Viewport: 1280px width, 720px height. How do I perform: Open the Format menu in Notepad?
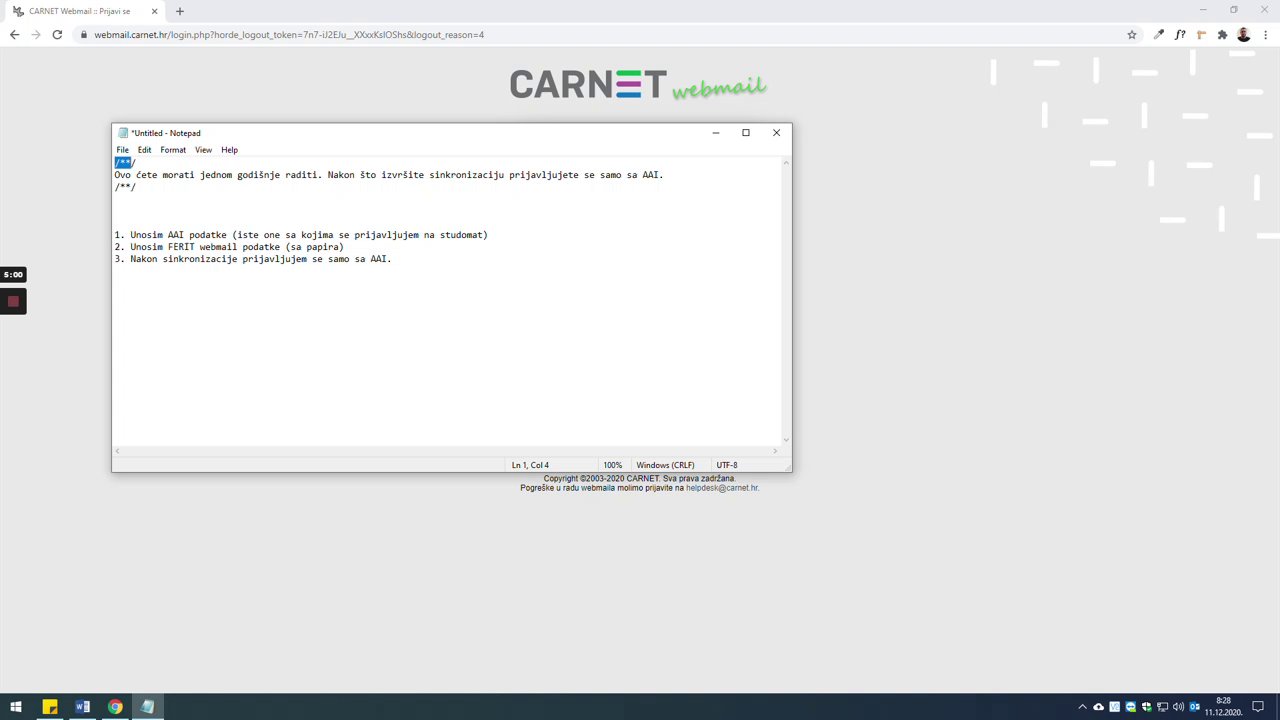point(173,150)
